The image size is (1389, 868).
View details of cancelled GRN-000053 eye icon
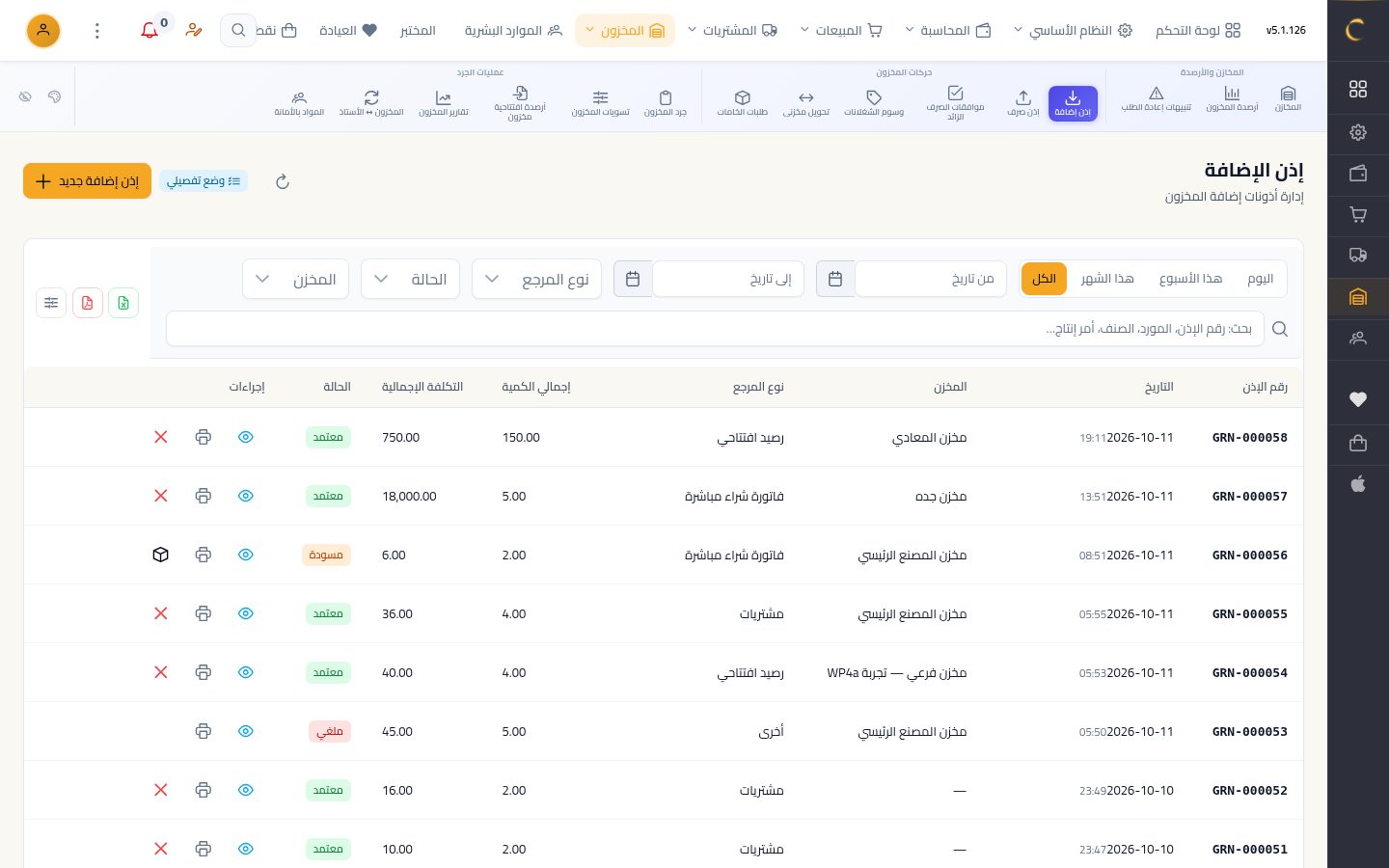click(x=246, y=731)
